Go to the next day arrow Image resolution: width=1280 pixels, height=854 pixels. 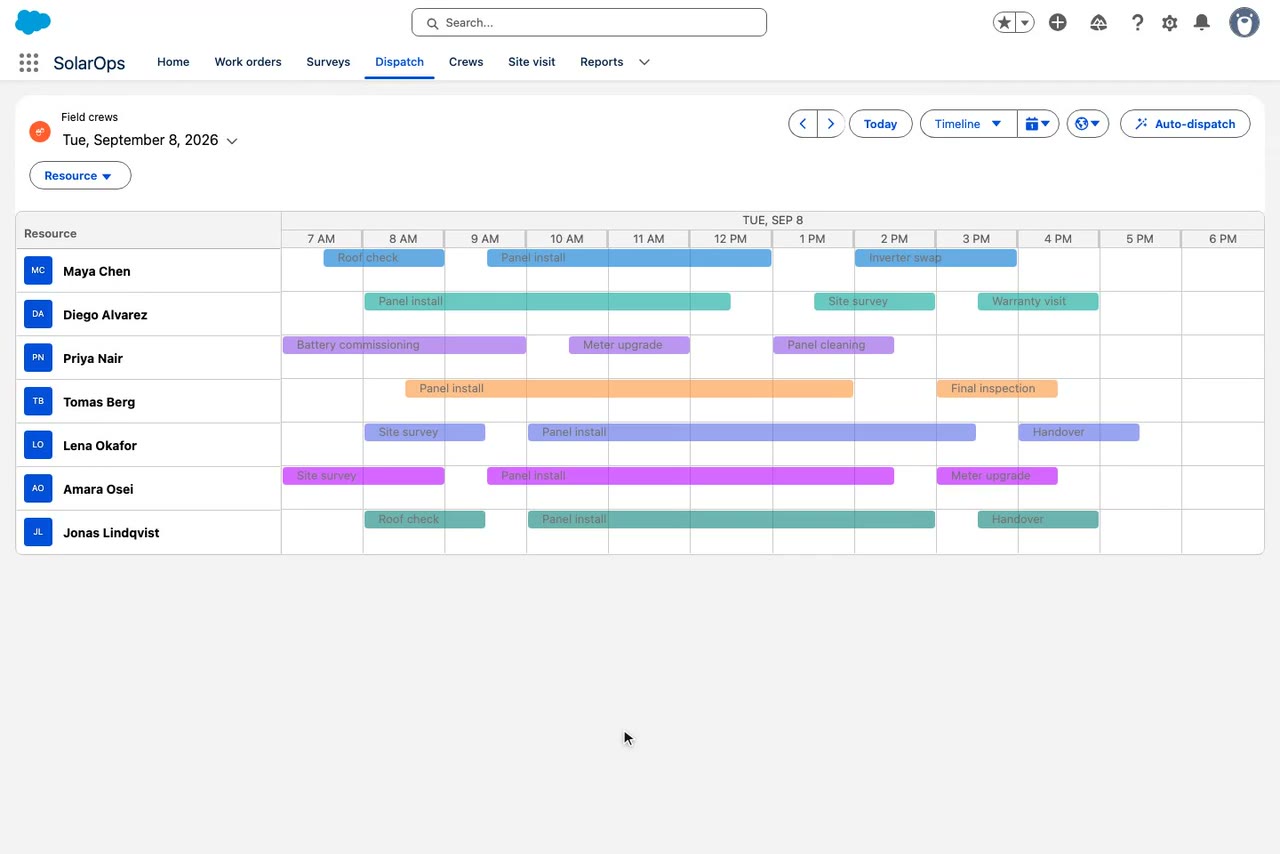point(831,124)
